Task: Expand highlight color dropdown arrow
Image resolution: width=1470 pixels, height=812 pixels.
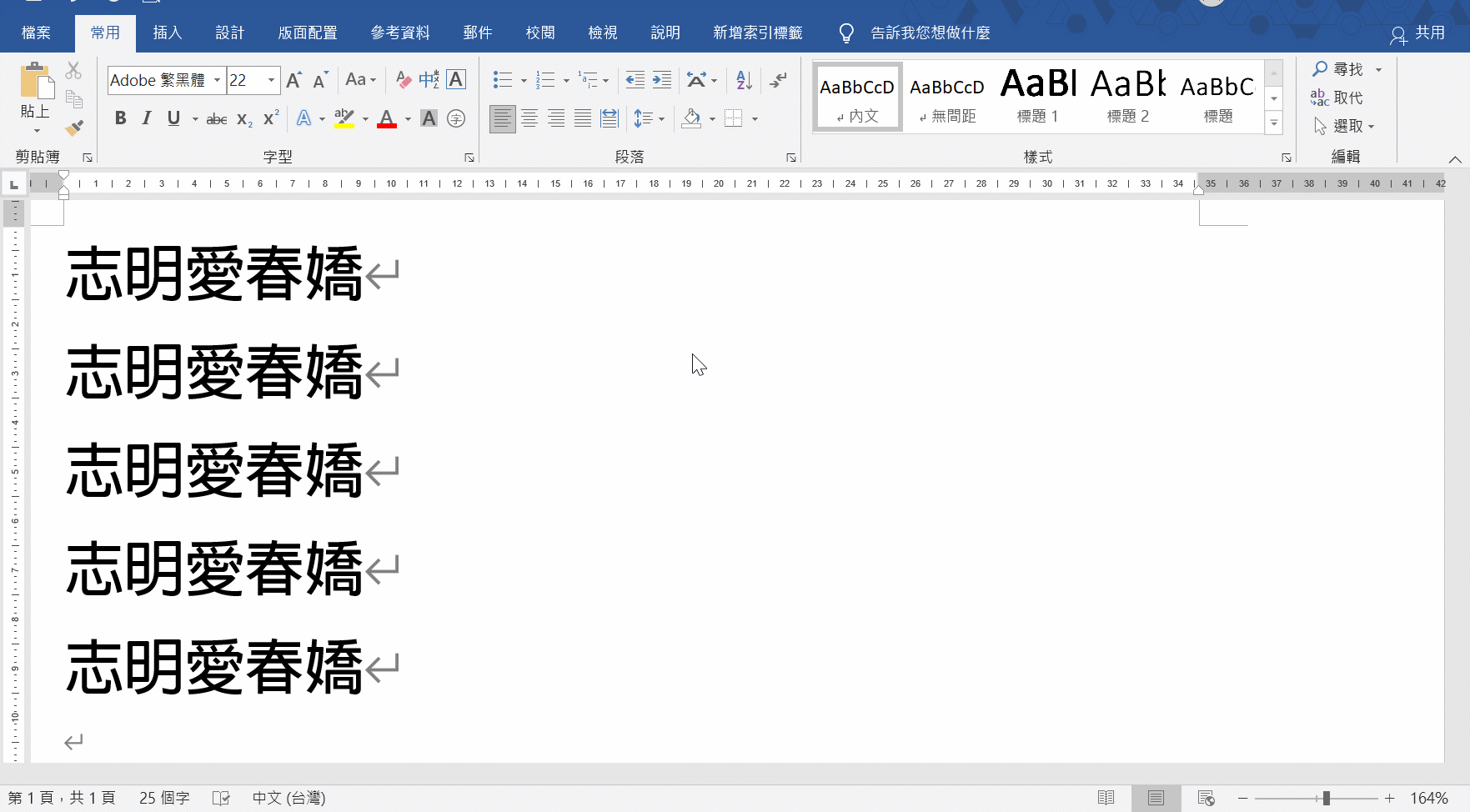Action: [x=365, y=119]
